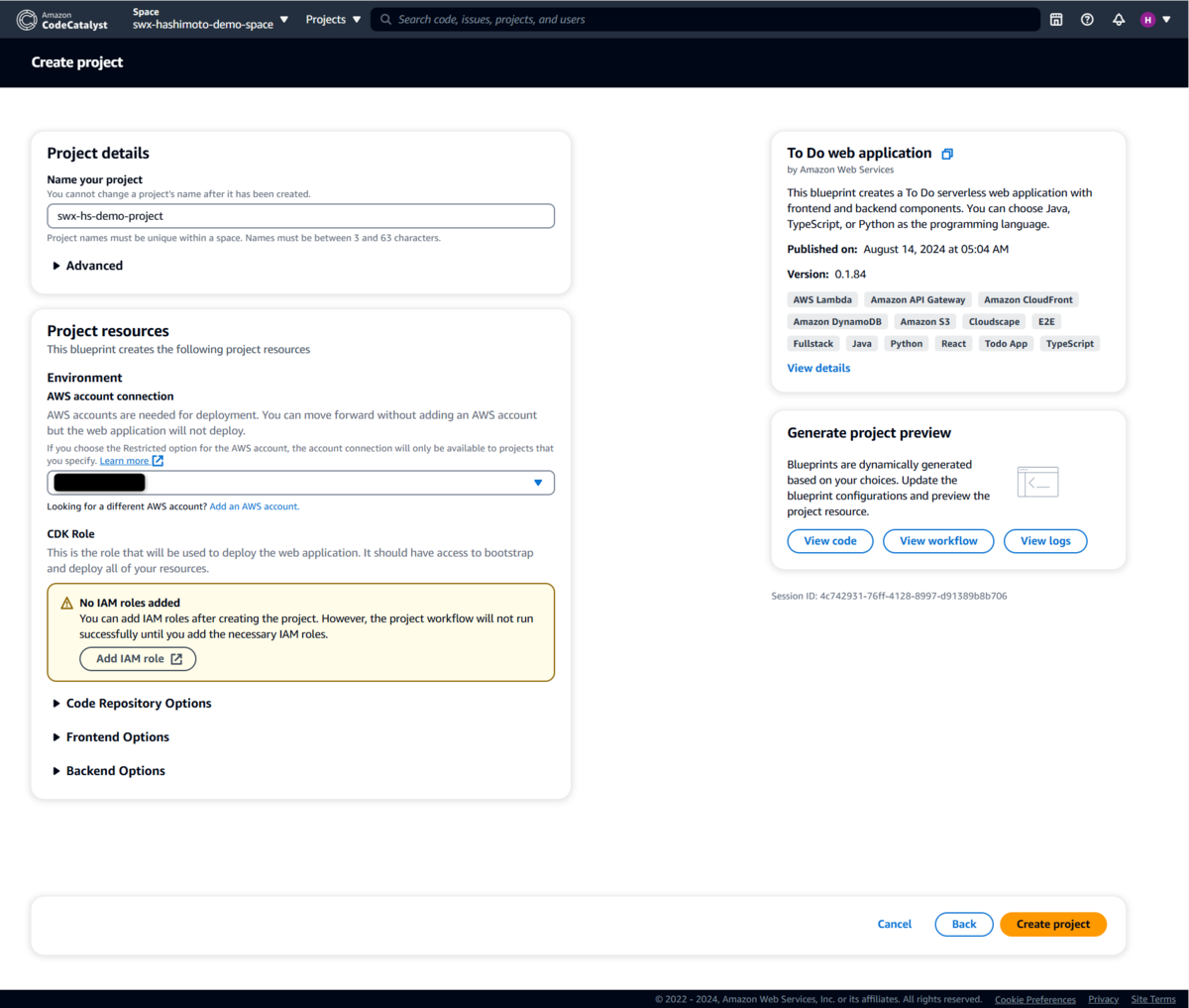The width and height of the screenshot is (1189, 1008).
Task: Open the dropdown arrow next to avatar
Action: [x=1166, y=20]
